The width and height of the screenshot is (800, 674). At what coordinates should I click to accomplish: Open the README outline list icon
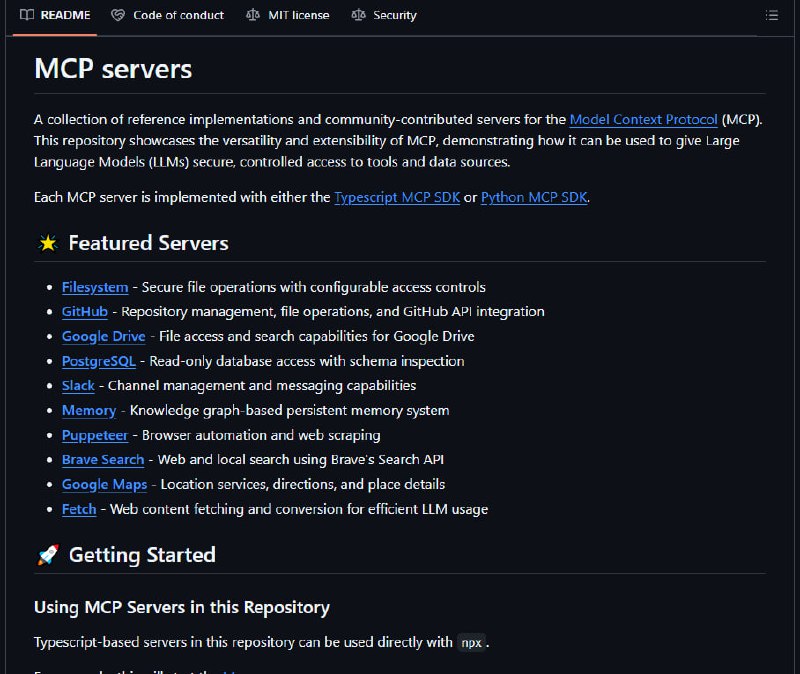click(x=771, y=15)
